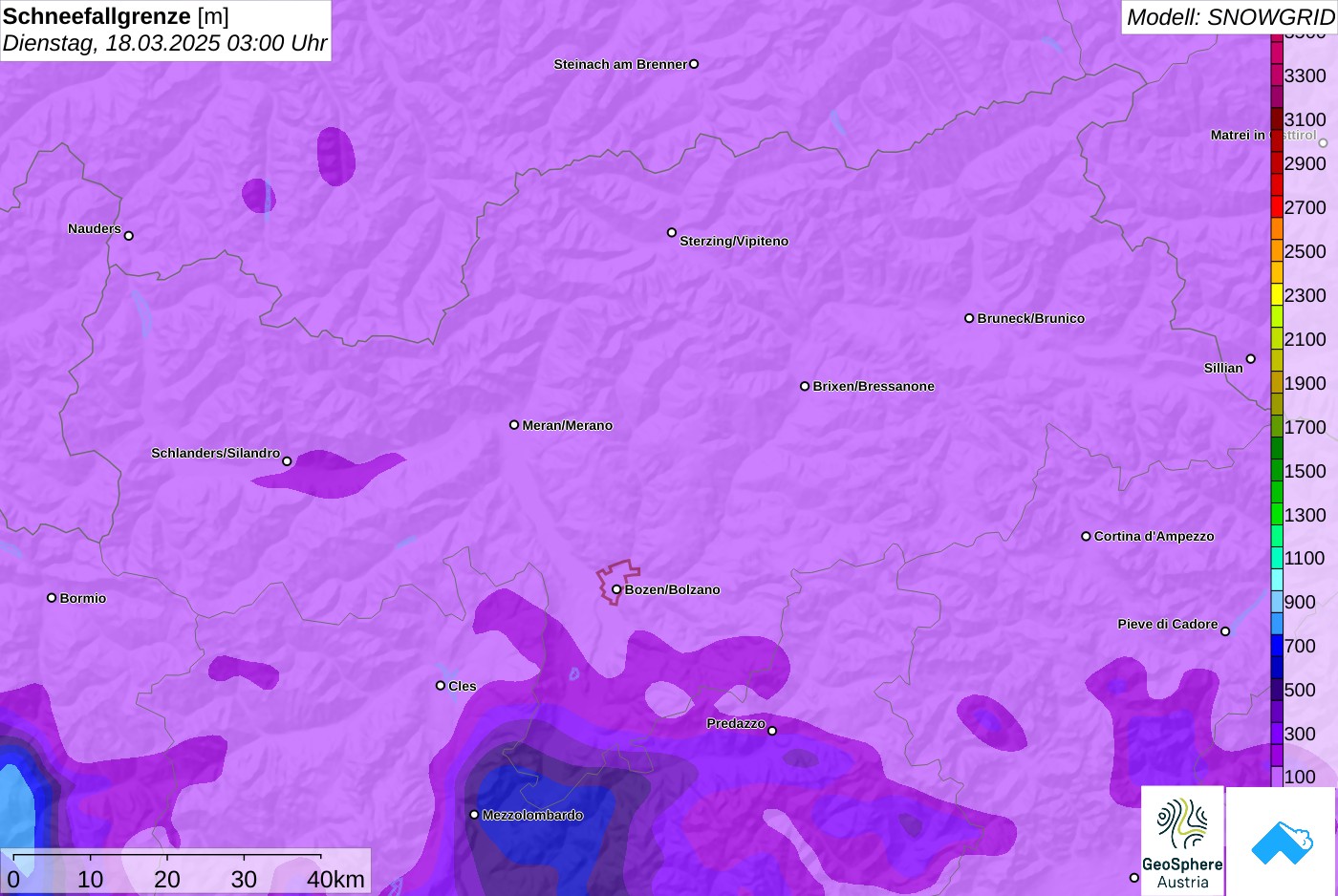Click the orange 2500 legend swatch
1338x896 pixels.
1277,250
